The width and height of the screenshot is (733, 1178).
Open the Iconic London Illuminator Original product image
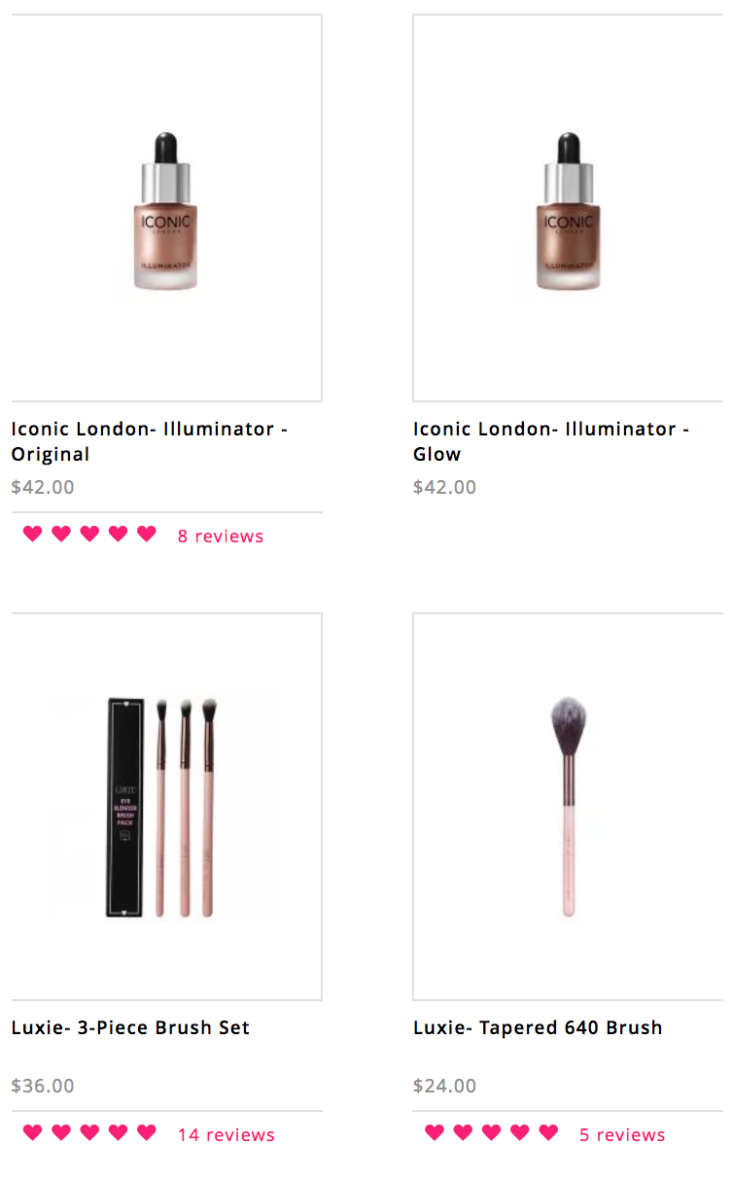pos(167,208)
